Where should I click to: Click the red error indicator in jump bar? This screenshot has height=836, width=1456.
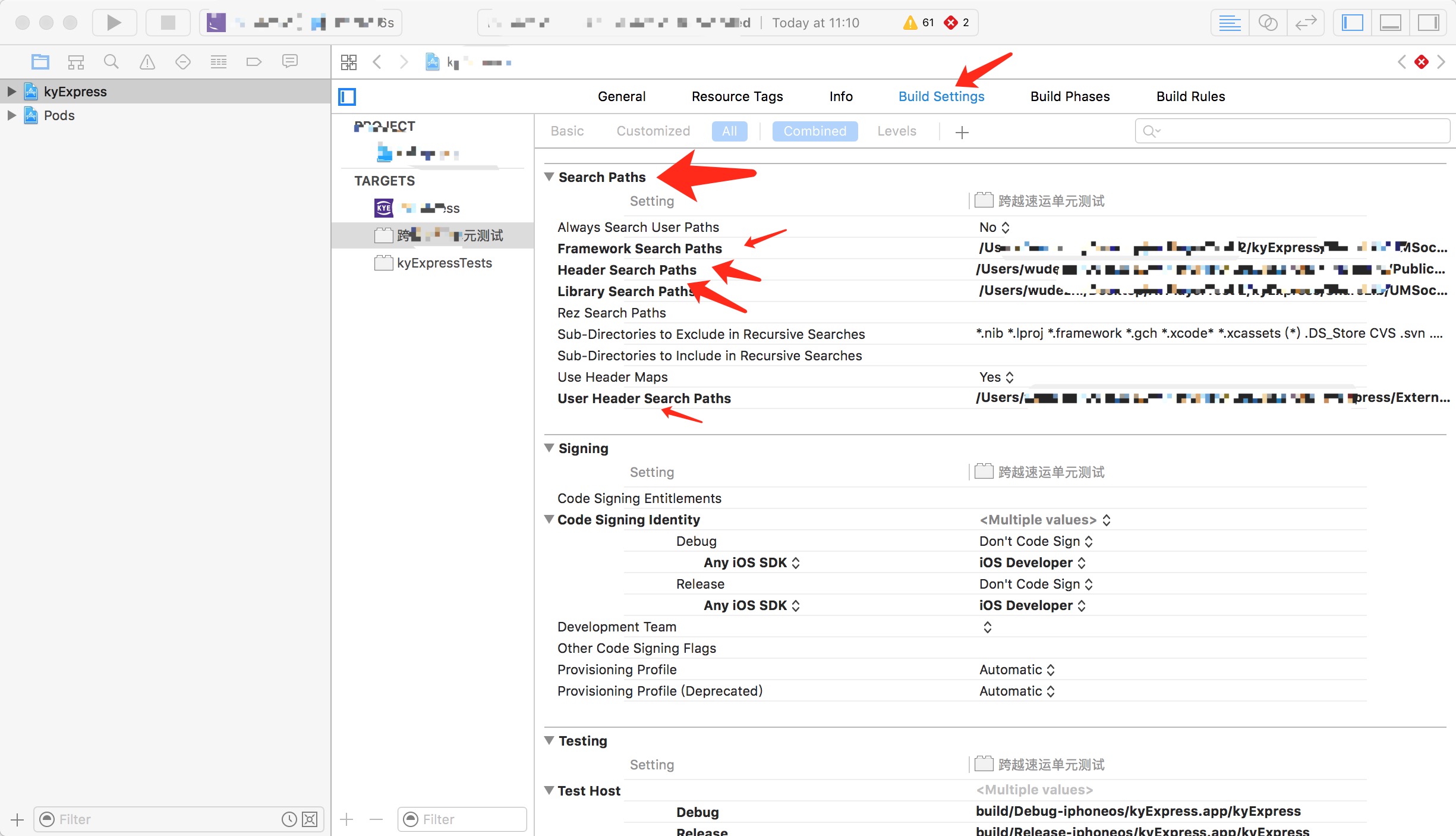coord(1422,62)
